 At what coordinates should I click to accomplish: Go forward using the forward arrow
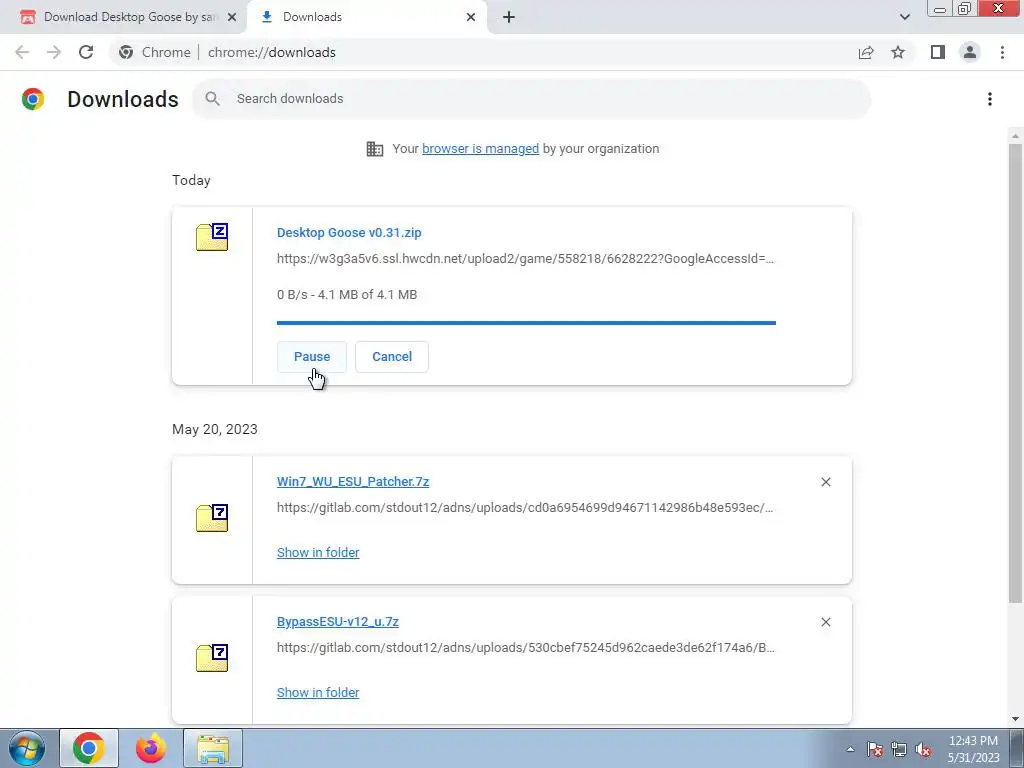[54, 52]
